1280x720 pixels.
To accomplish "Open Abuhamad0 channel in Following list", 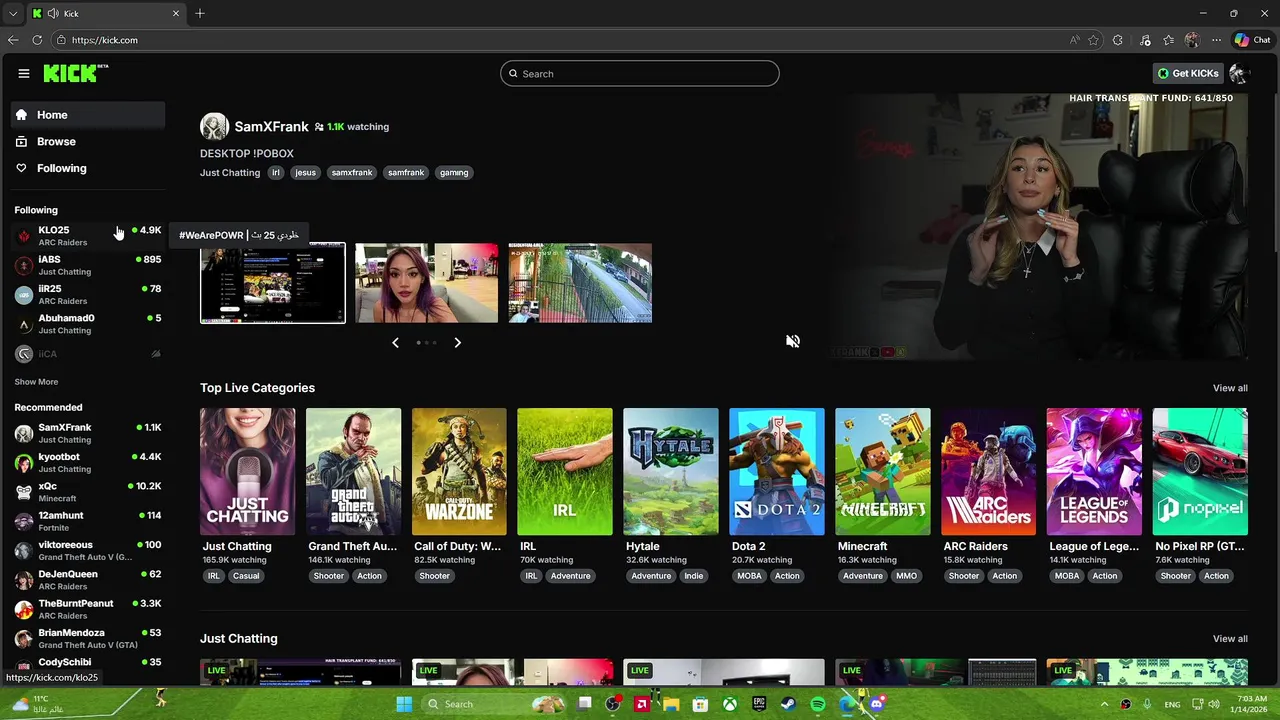I will coord(88,324).
